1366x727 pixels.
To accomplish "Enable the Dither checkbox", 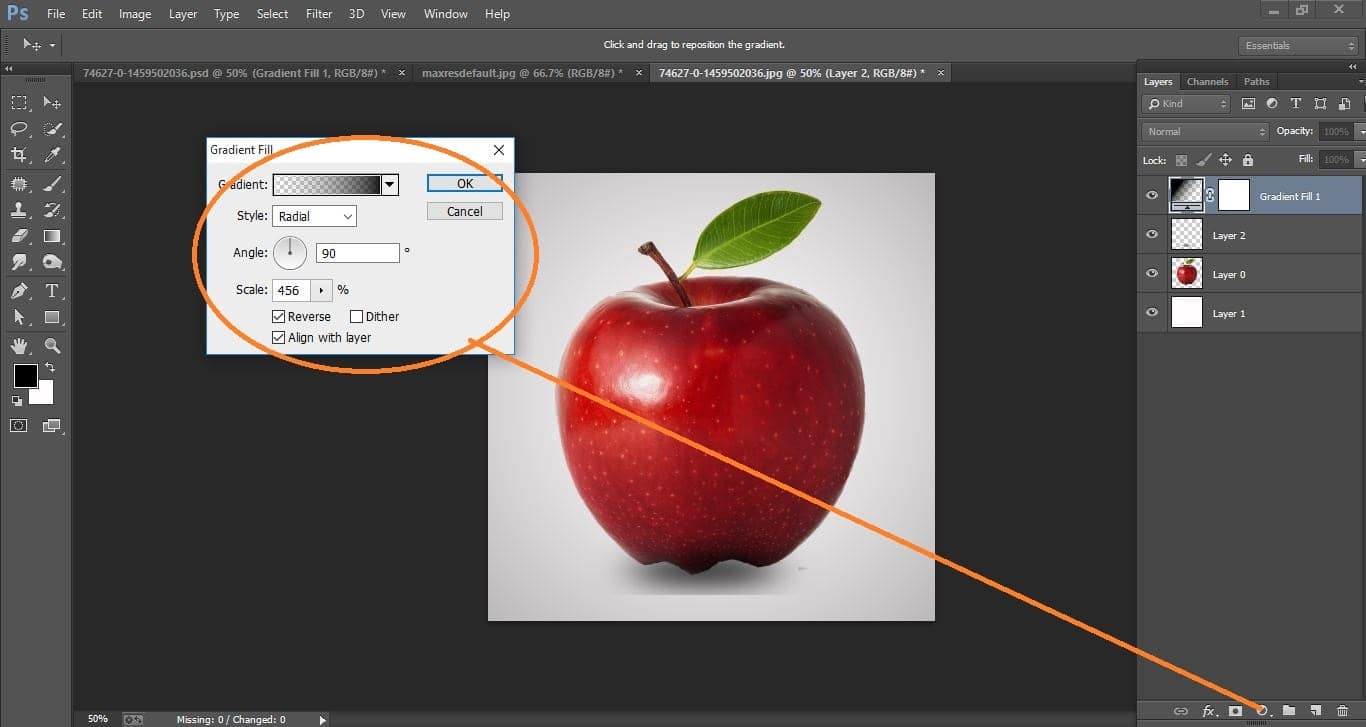I will coord(356,316).
